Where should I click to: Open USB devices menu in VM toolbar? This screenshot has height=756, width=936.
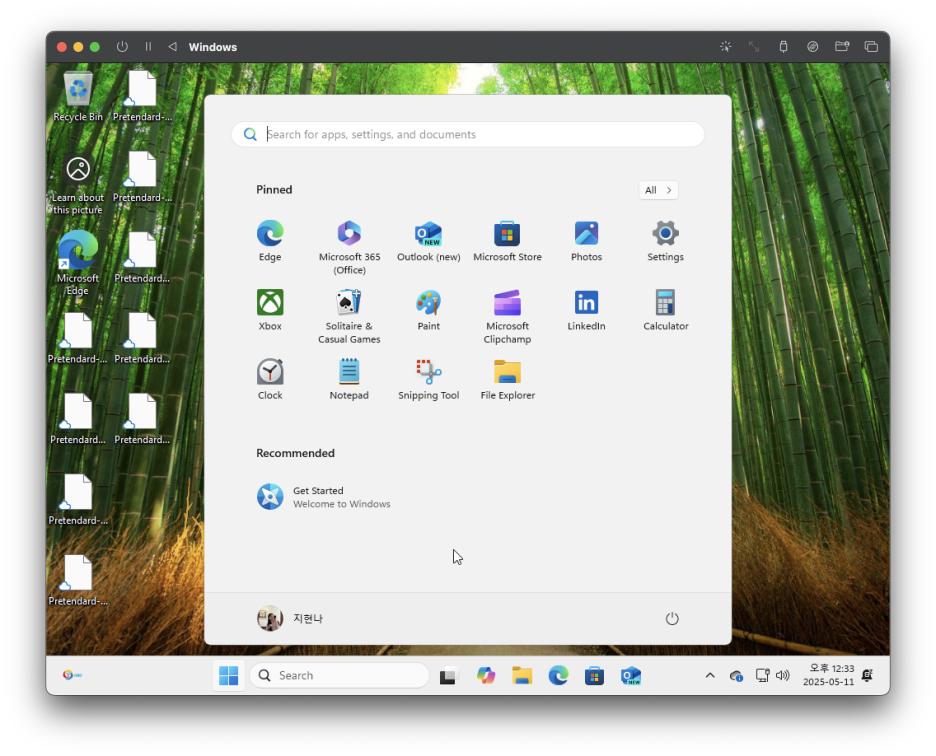[783, 47]
